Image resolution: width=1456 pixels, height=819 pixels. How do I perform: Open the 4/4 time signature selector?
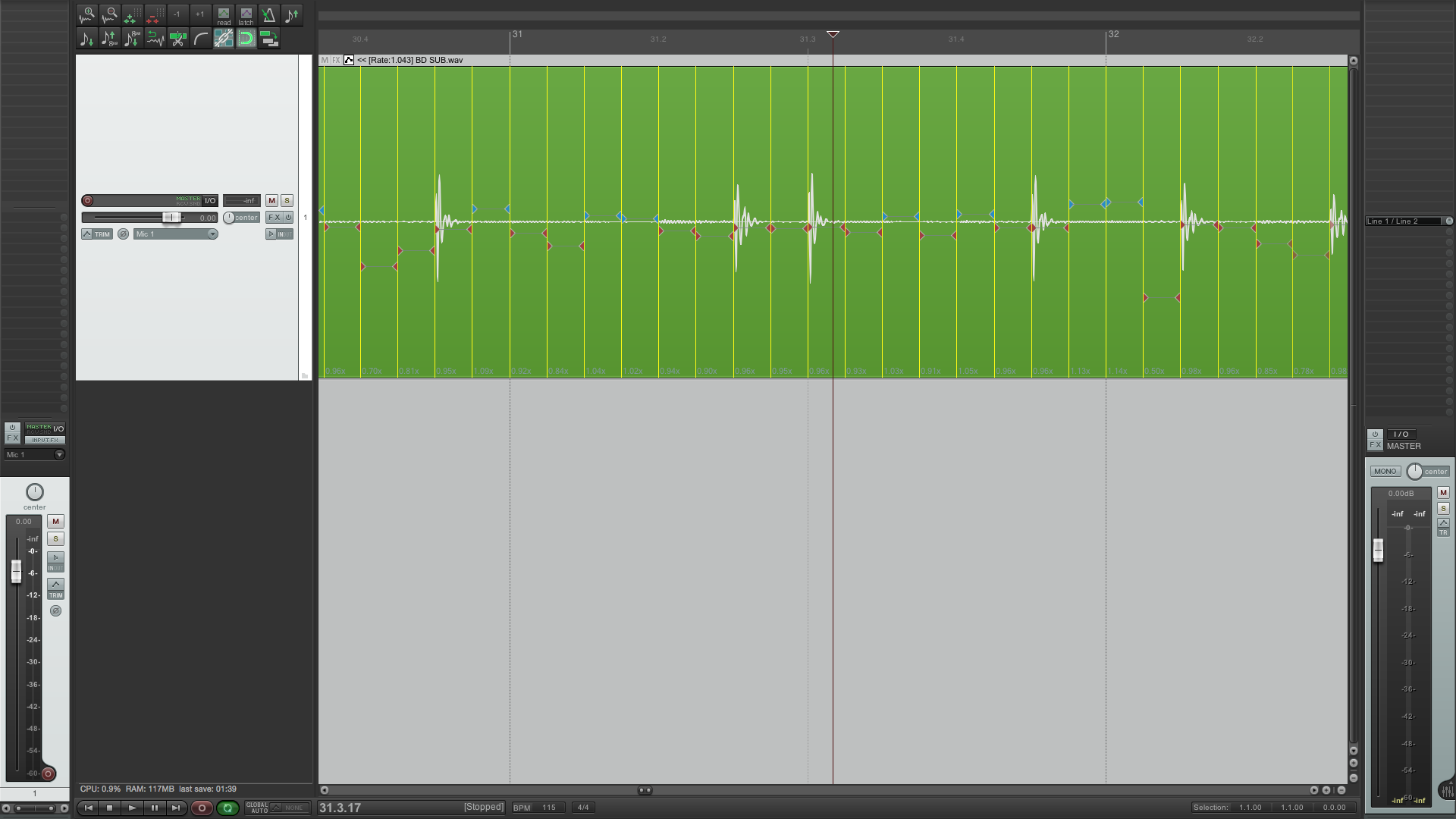tap(583, 808)
